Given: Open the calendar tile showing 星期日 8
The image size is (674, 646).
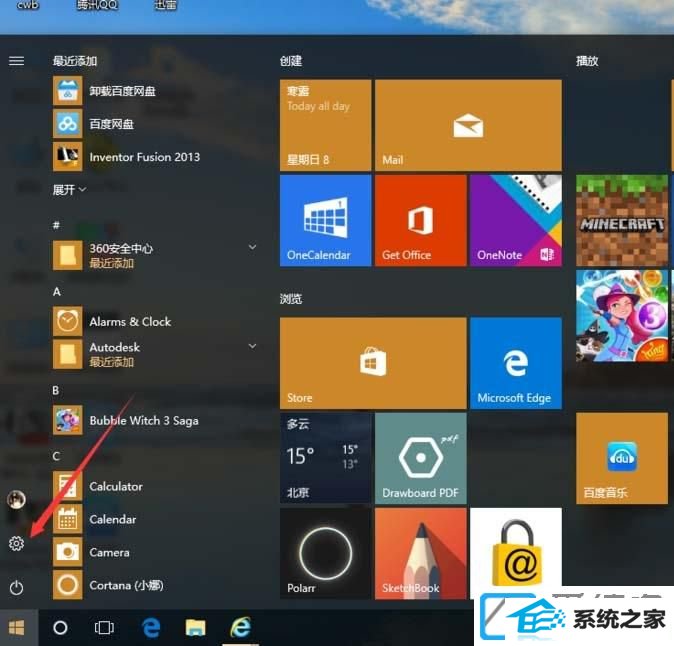Looking at the screenshot, I should (325, 125).
